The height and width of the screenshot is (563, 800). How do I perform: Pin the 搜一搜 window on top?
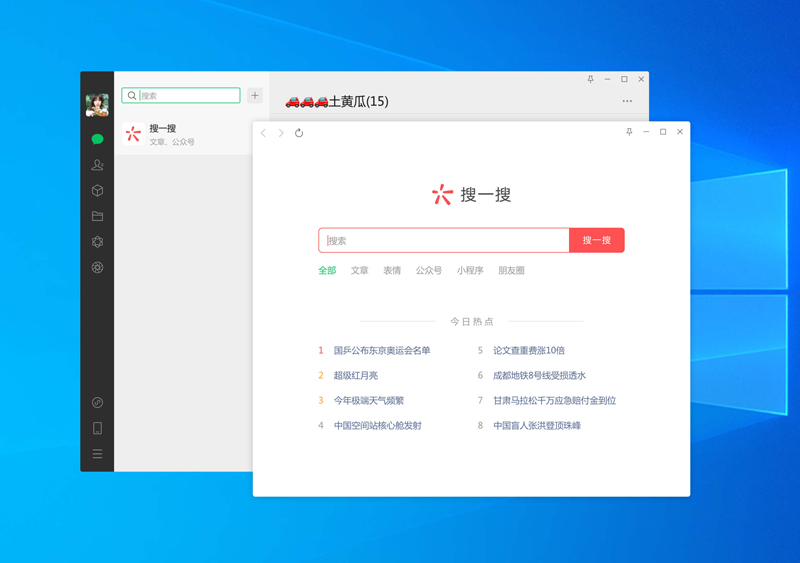coord(629,132)
